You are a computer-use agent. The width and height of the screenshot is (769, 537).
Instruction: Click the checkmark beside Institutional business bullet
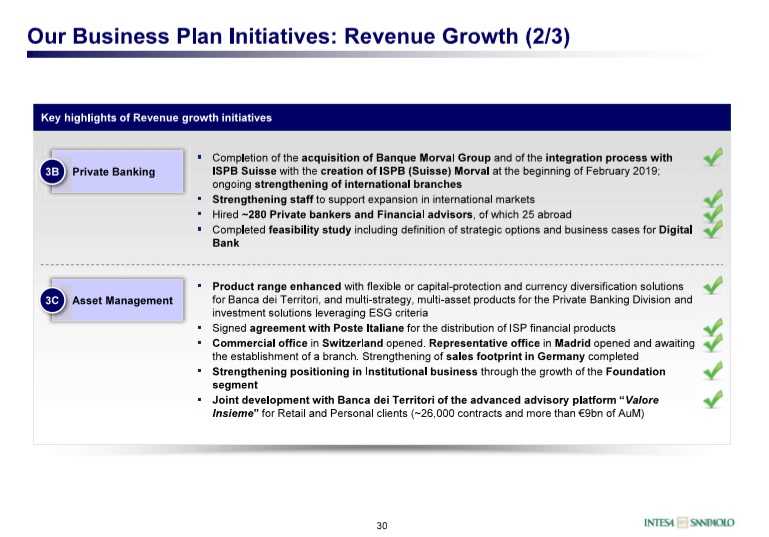(x=713, y=371)
